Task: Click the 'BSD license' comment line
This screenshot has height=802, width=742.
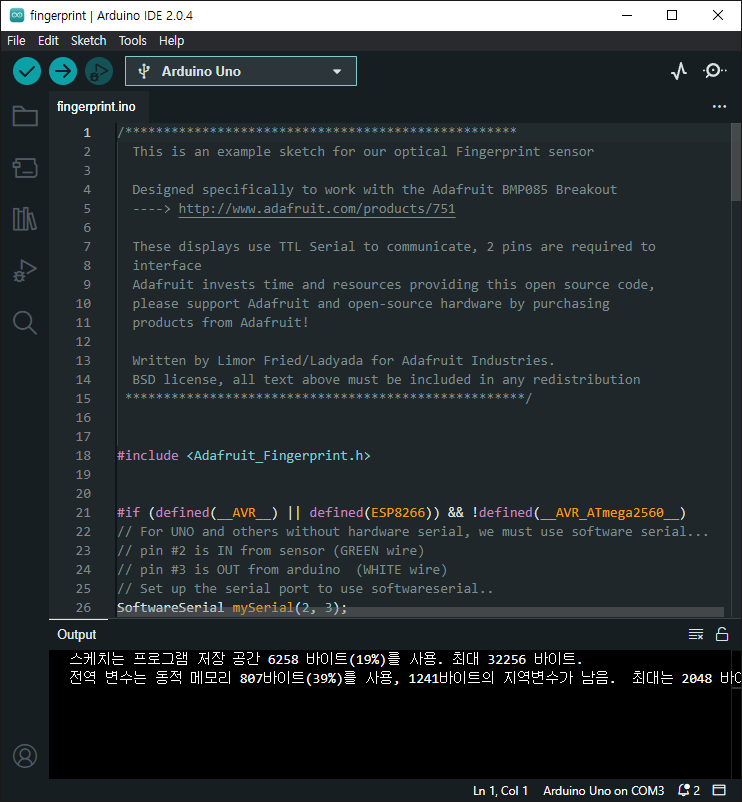Action: point(386,380)
